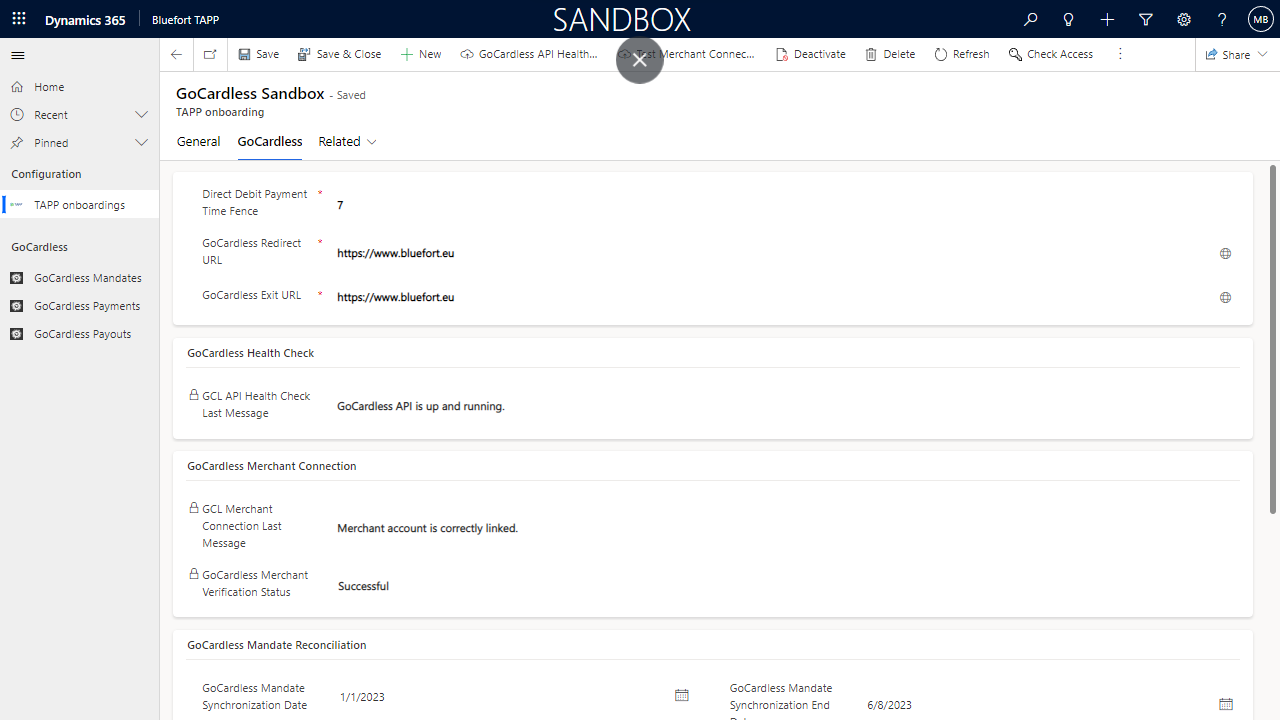Open calendar picker for Synchronization End Date
Viewport: 1280px width, 720px height.
[1226, 705]
